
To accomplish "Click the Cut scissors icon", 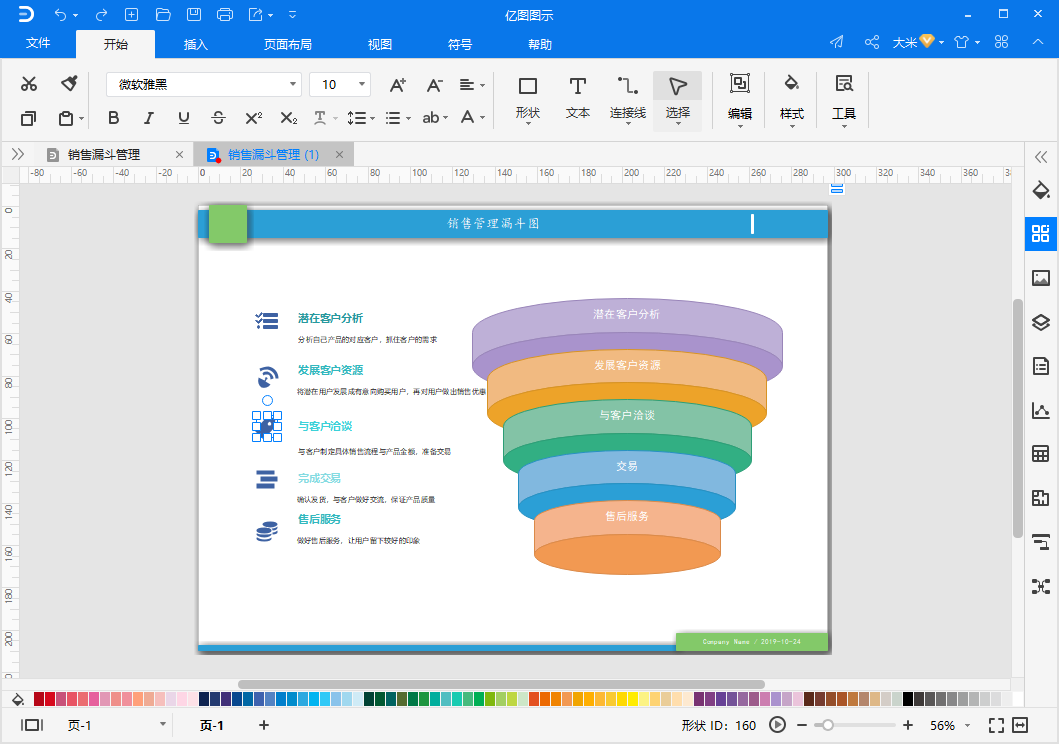I will [x=28, y=84].
